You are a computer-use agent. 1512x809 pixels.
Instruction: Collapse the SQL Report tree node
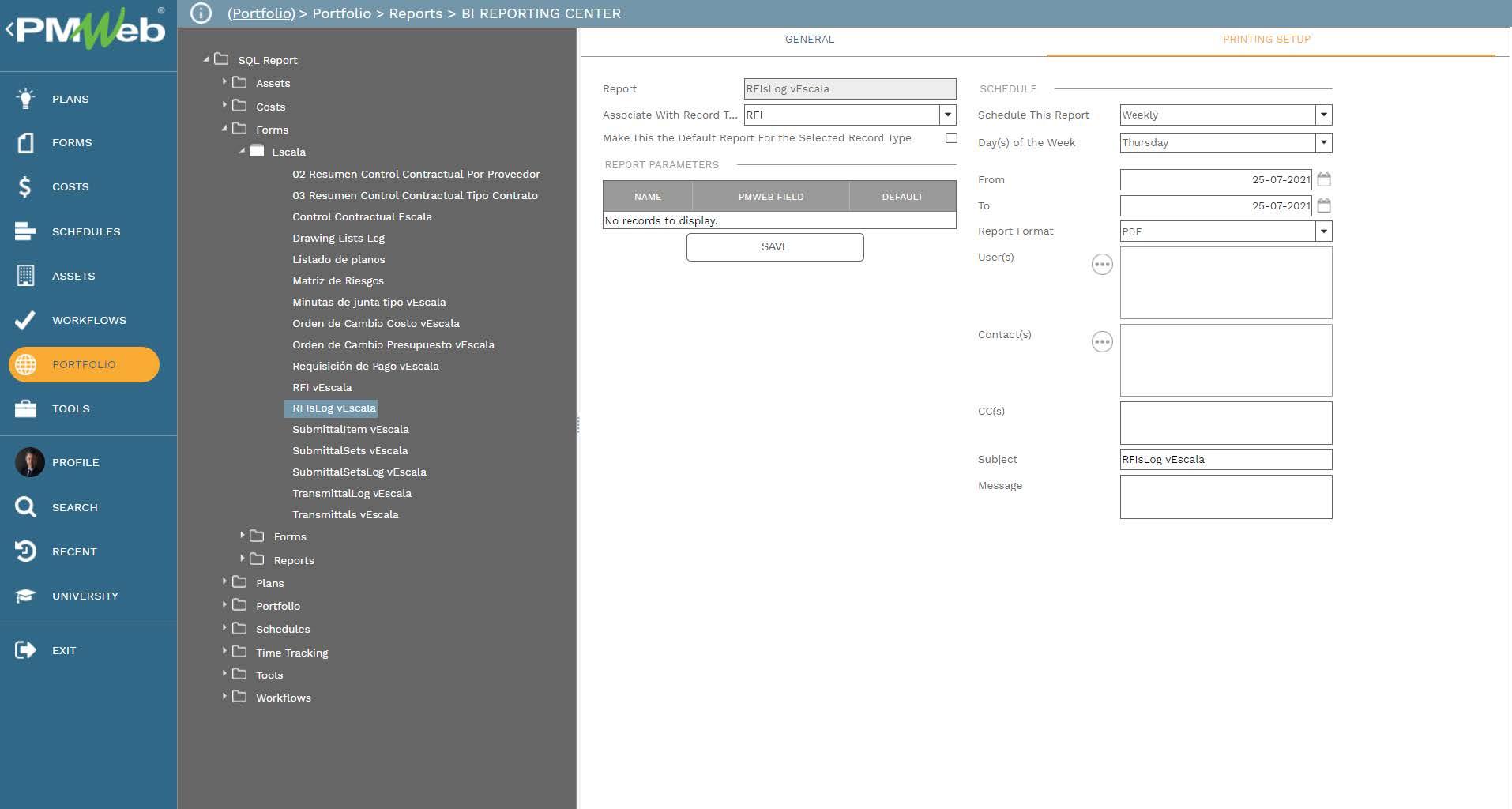[206, 59]
